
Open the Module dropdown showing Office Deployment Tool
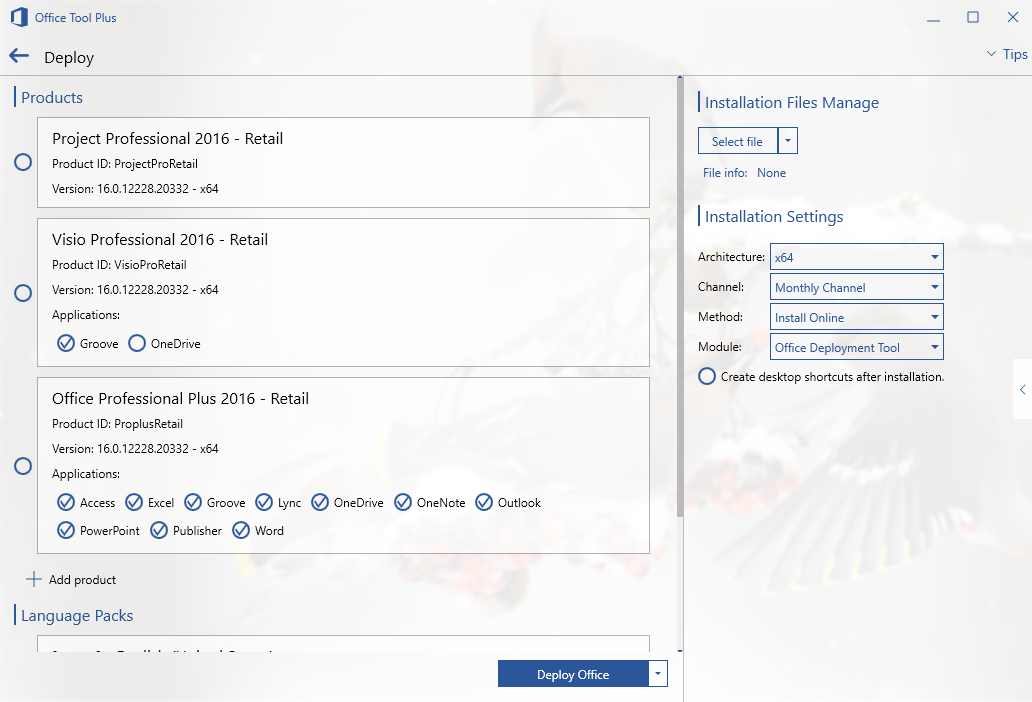click(x=856, y=347)
